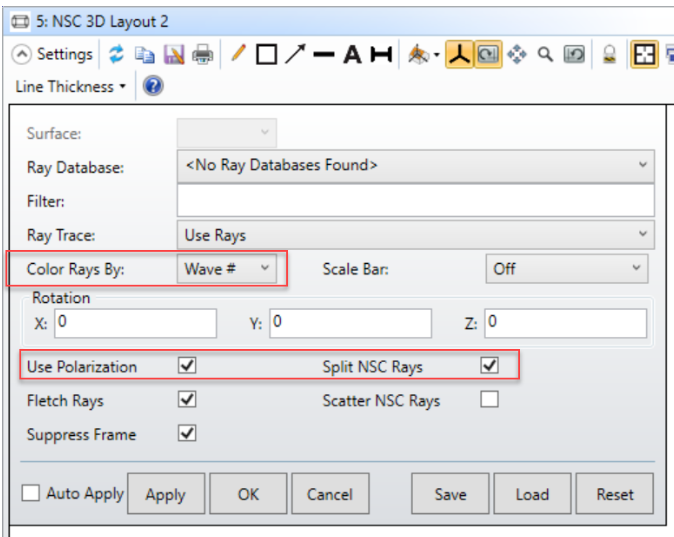
Task: Open the Line Thickness menu
Action: click(70, 86)
